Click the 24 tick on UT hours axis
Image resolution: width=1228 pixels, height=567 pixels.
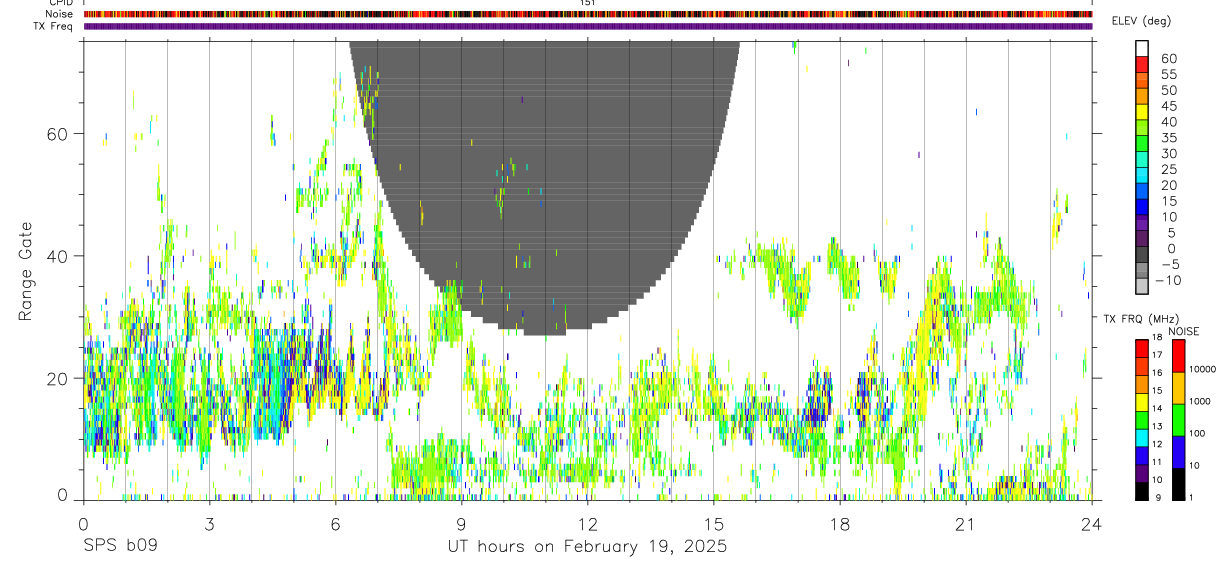pyautogui.click(x=1091, y=524)
